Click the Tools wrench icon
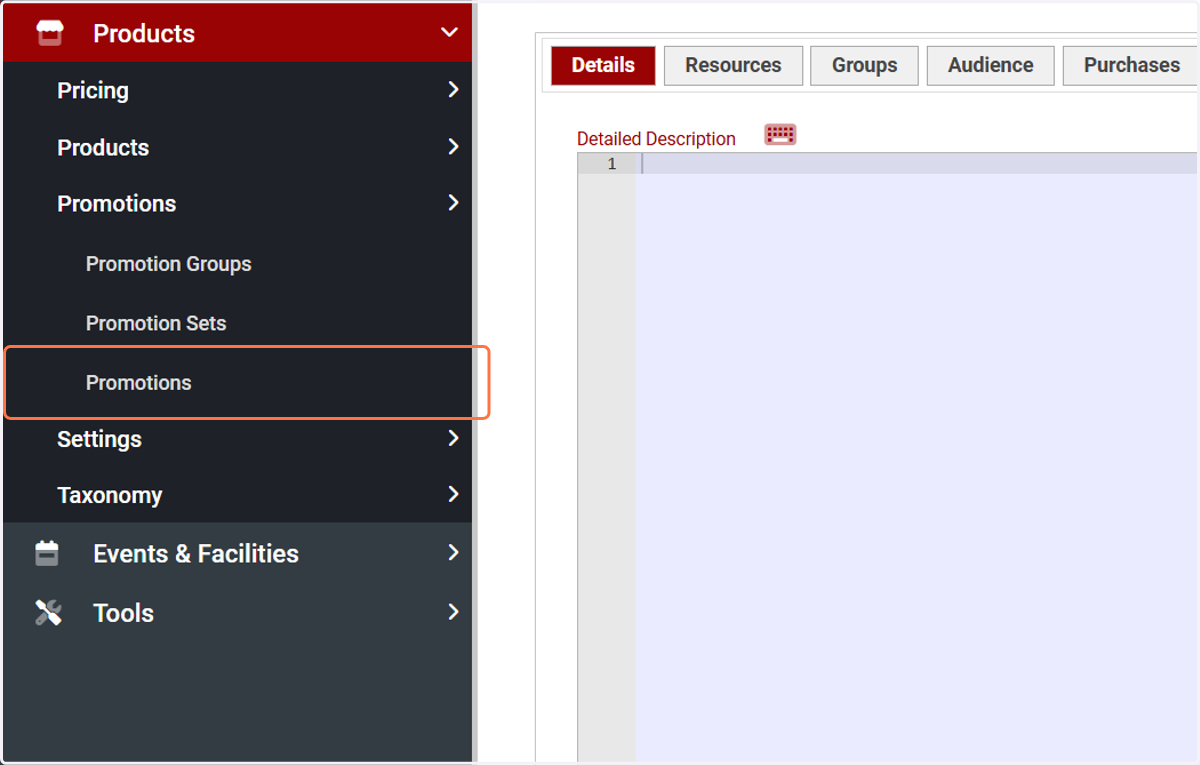Screen dimensions: 1200x765 48,612
